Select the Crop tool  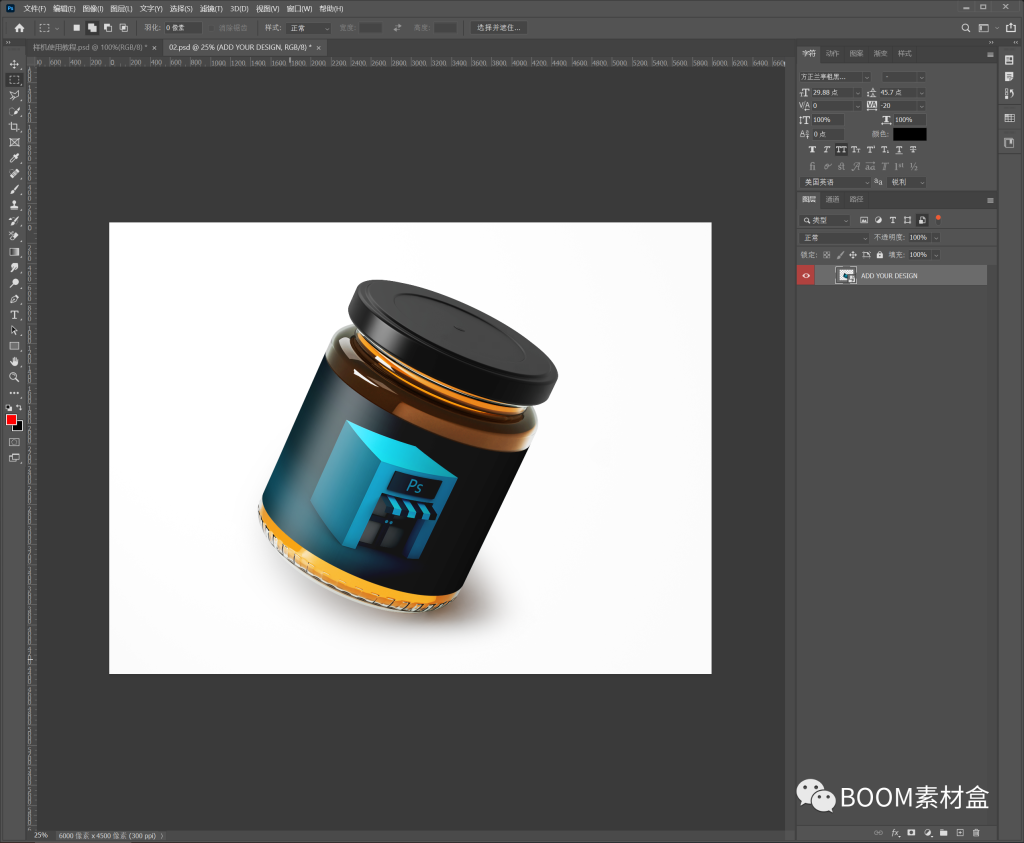click(14, 127)
